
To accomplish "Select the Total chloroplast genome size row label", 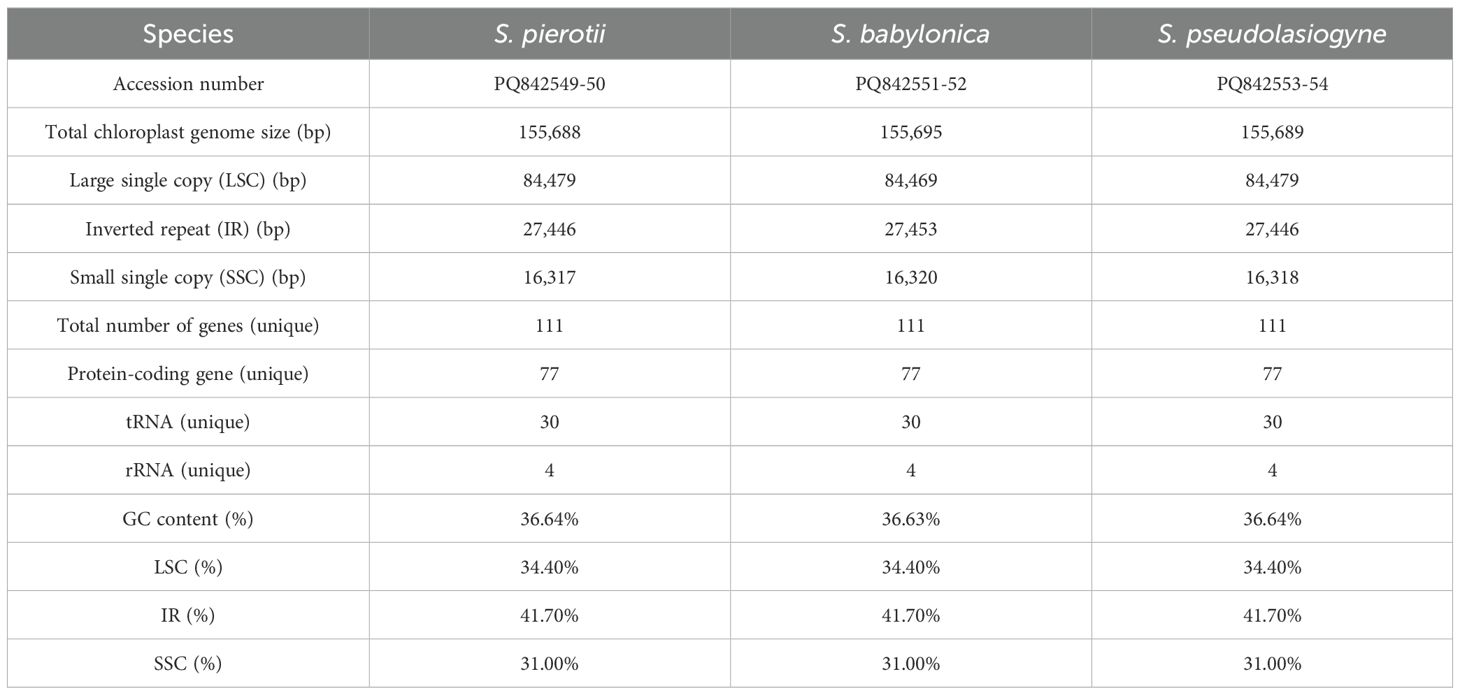I will [x=188, y=132].
